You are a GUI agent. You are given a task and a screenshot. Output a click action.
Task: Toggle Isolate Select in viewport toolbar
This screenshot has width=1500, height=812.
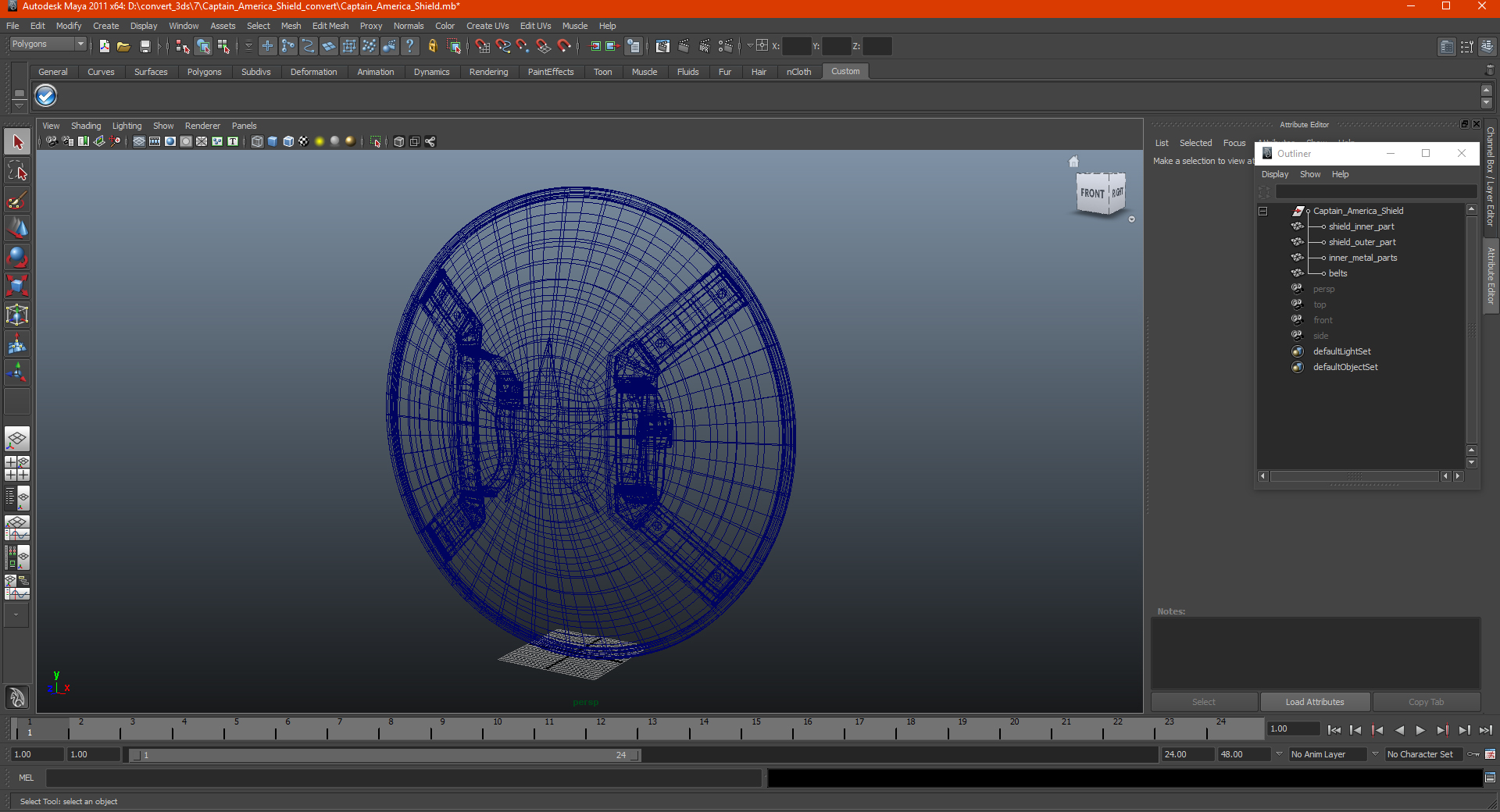point(376,141)
